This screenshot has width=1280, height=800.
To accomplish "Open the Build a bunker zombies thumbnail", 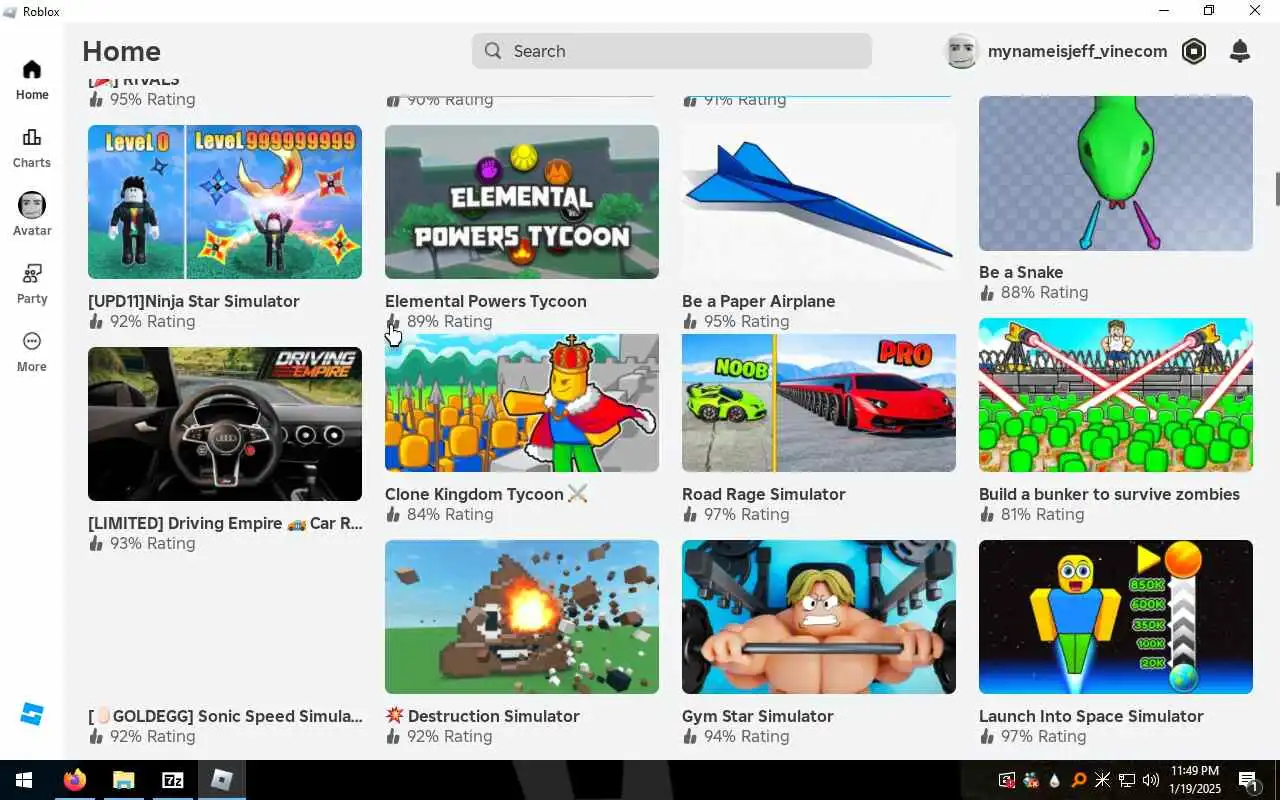I will pyautogui.click(x=1116, y=395).
